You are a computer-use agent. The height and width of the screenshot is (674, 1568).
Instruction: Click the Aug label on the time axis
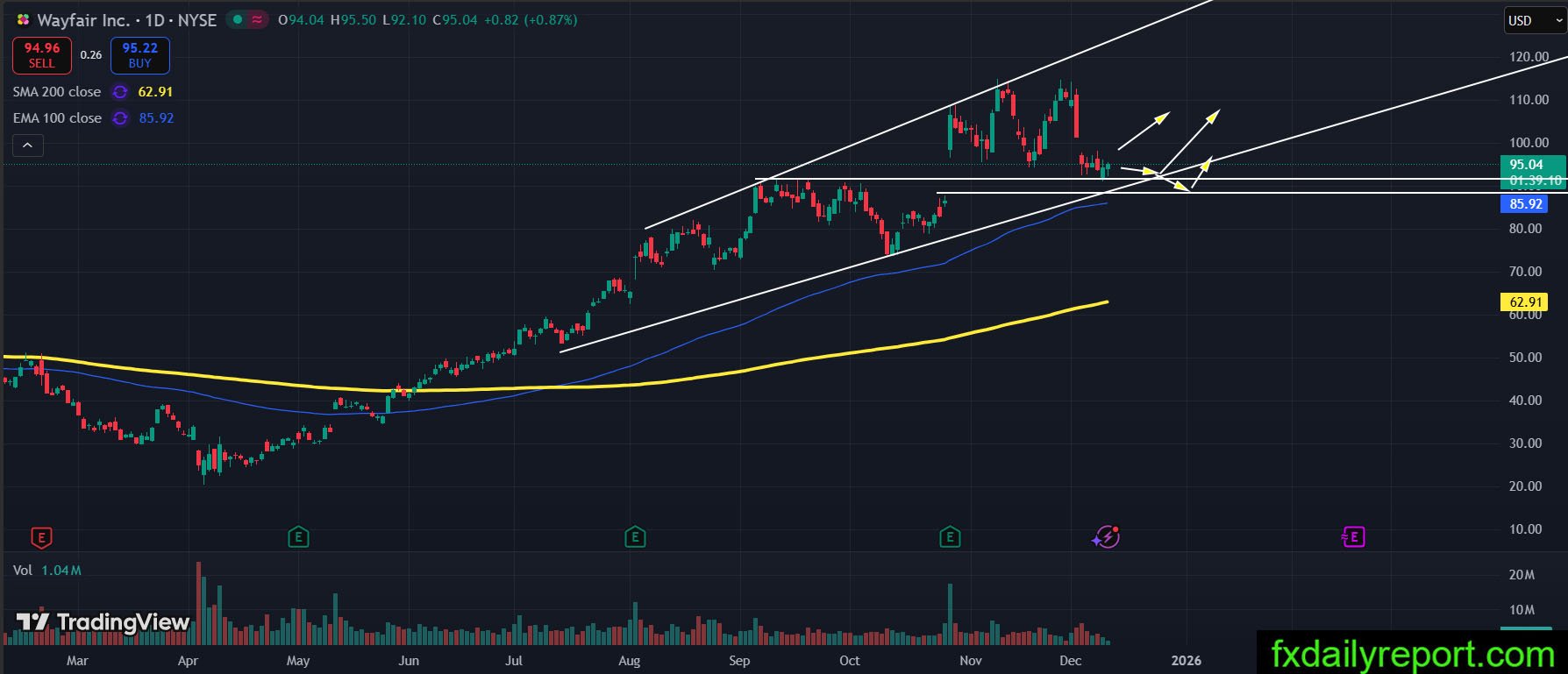pos(629,661)
